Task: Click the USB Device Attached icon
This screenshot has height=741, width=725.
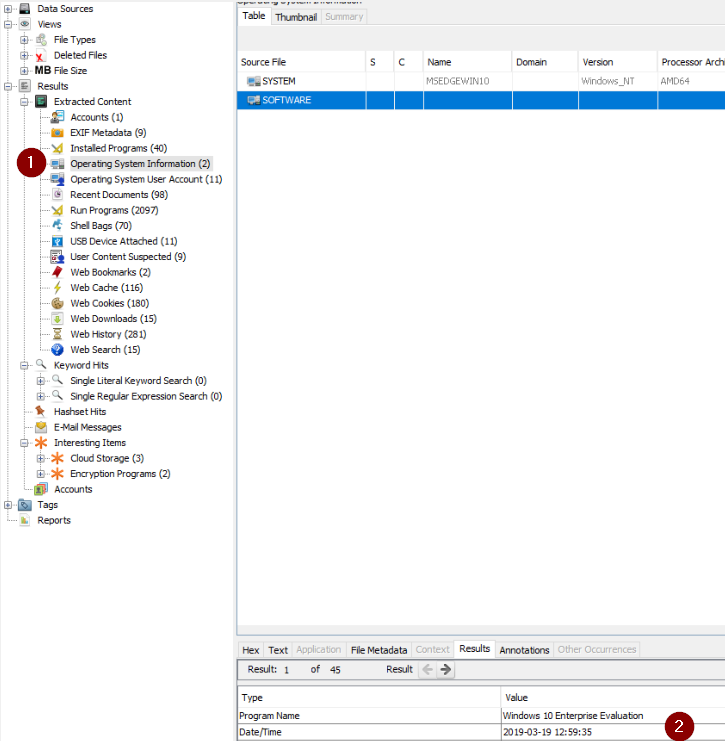Action: 58,241
